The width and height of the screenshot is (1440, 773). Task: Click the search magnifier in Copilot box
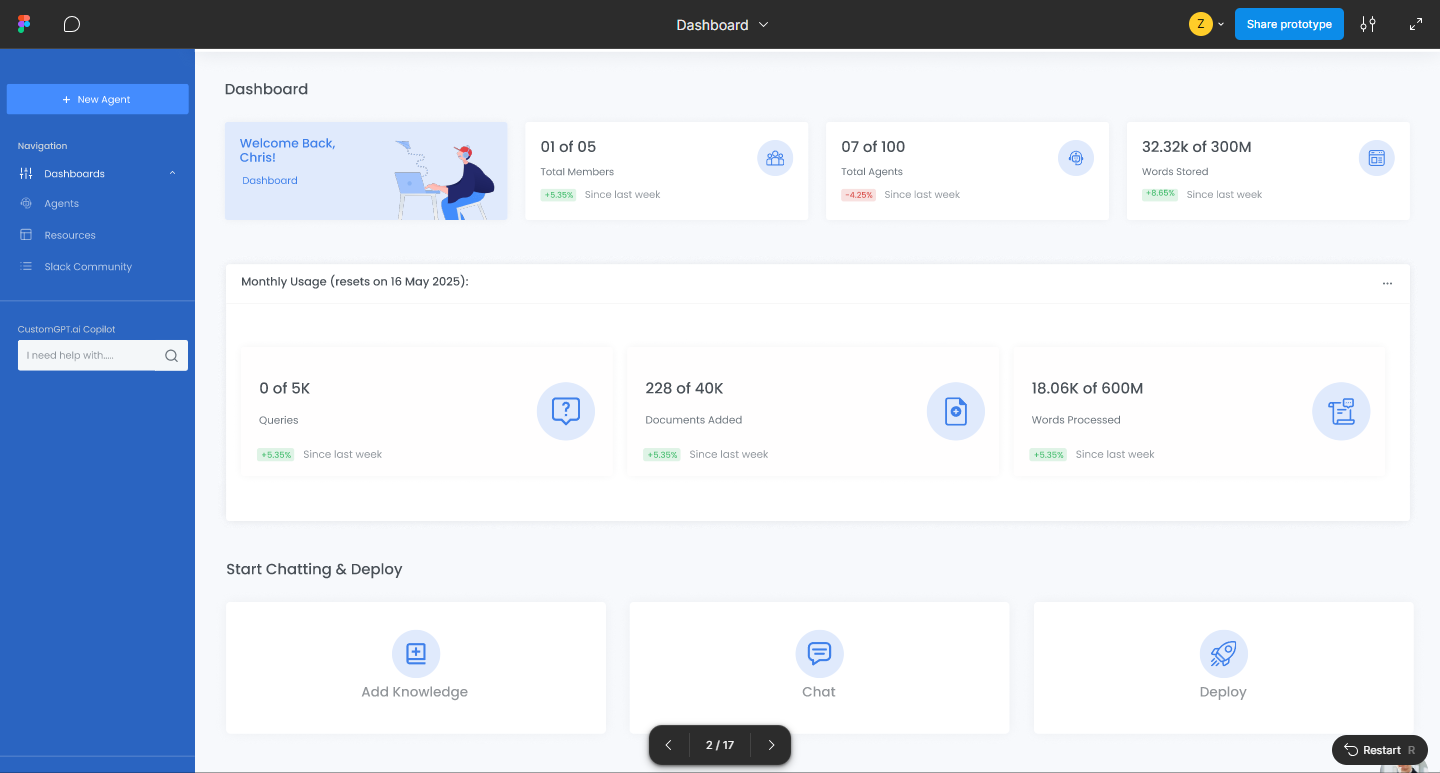click(171, 356)
